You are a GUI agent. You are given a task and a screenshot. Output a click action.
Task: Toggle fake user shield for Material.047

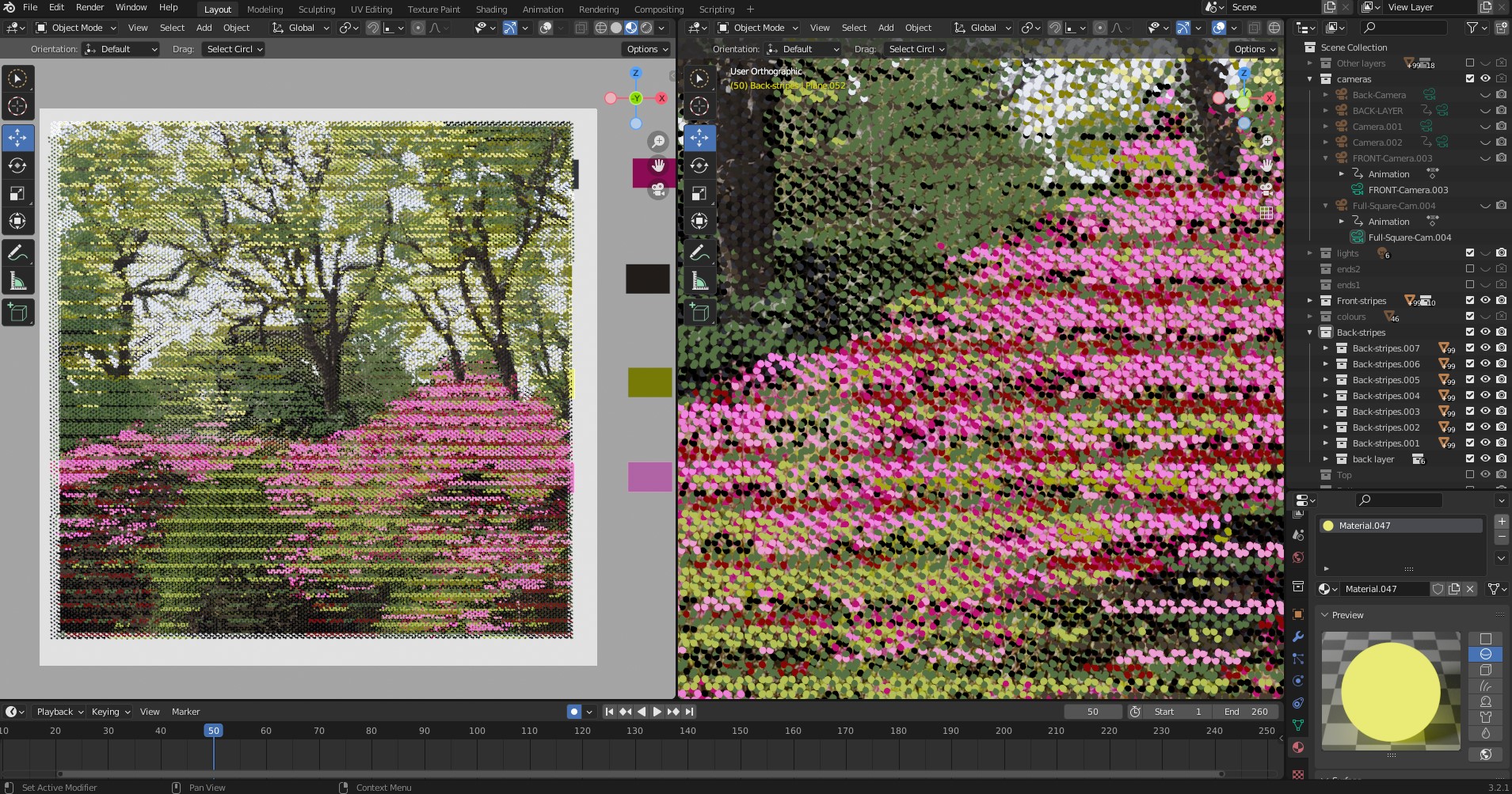pos(1438,589)
